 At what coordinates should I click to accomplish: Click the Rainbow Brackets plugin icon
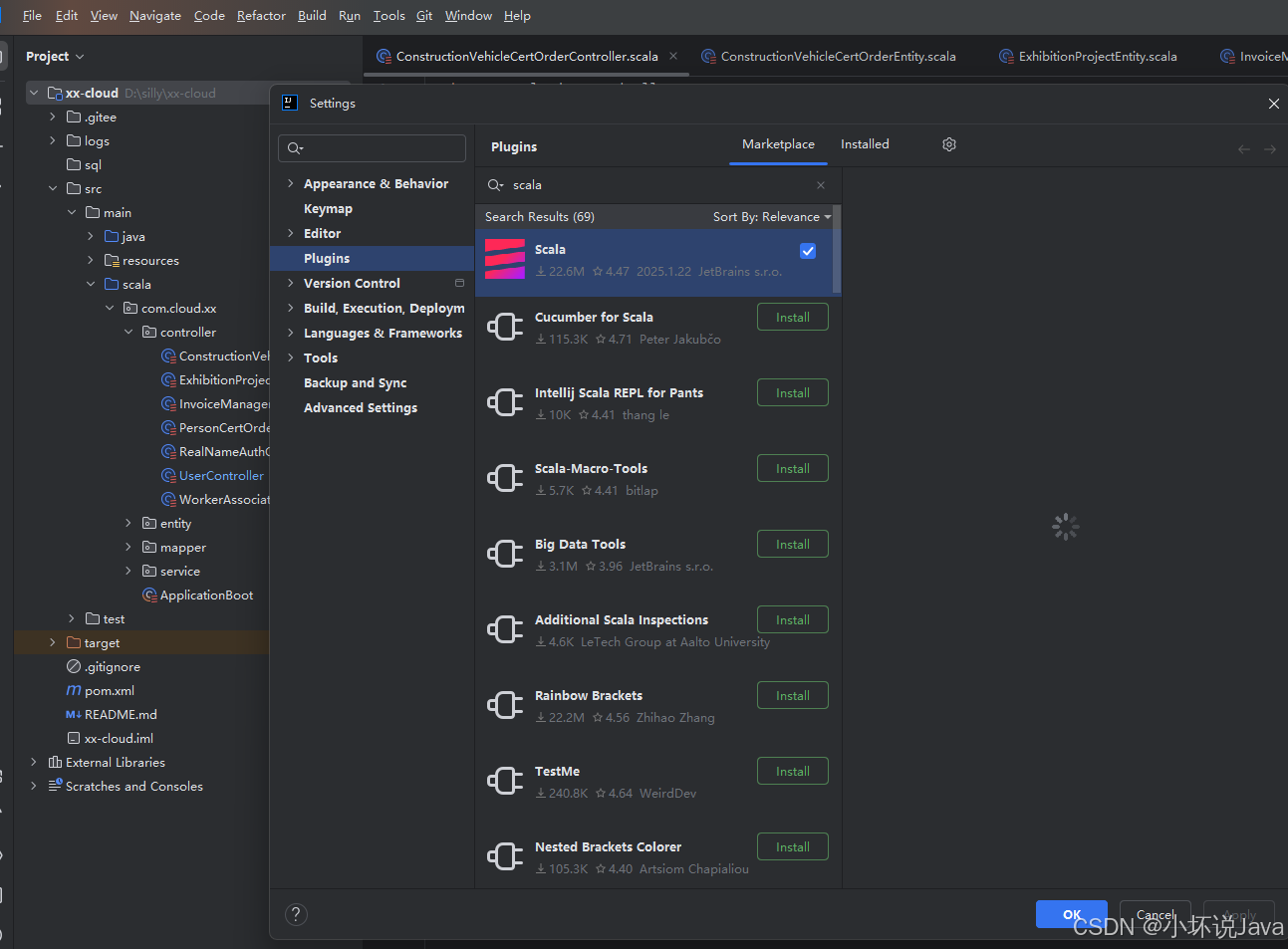pos(505,705)
